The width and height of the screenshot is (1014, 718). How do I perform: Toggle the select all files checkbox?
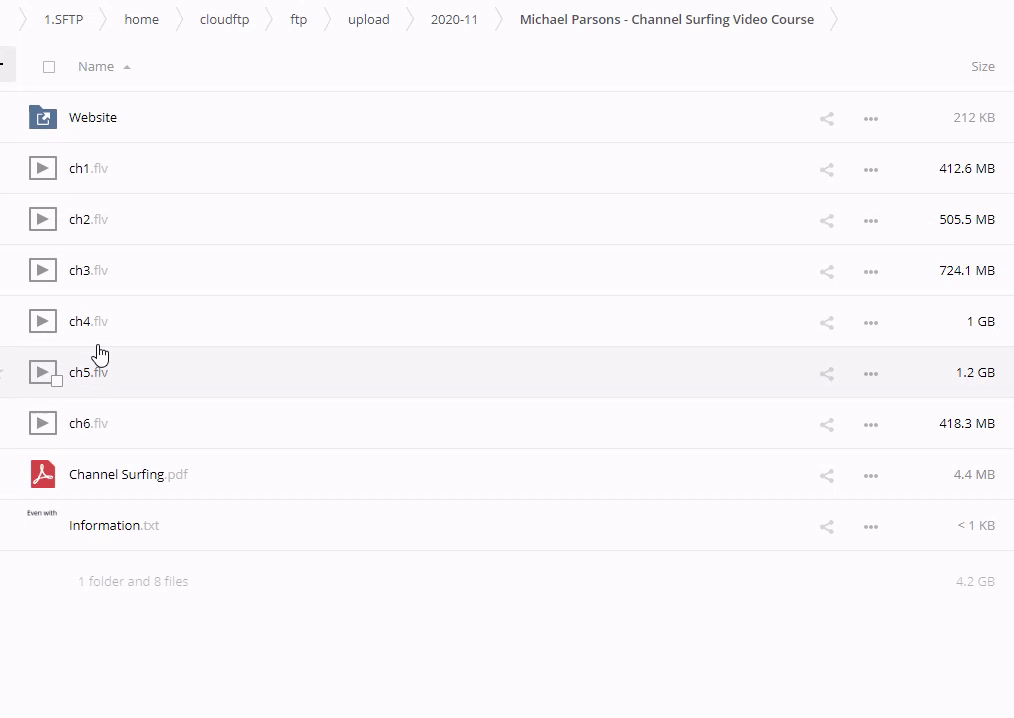(x=49, y=67)
